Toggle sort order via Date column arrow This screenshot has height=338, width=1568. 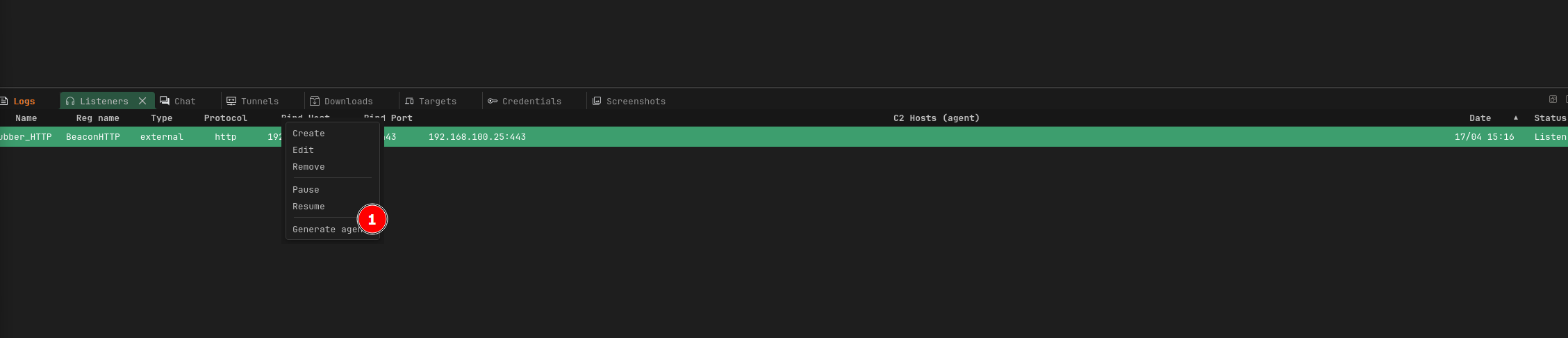pyautogui.click(x=1515, y=118)
